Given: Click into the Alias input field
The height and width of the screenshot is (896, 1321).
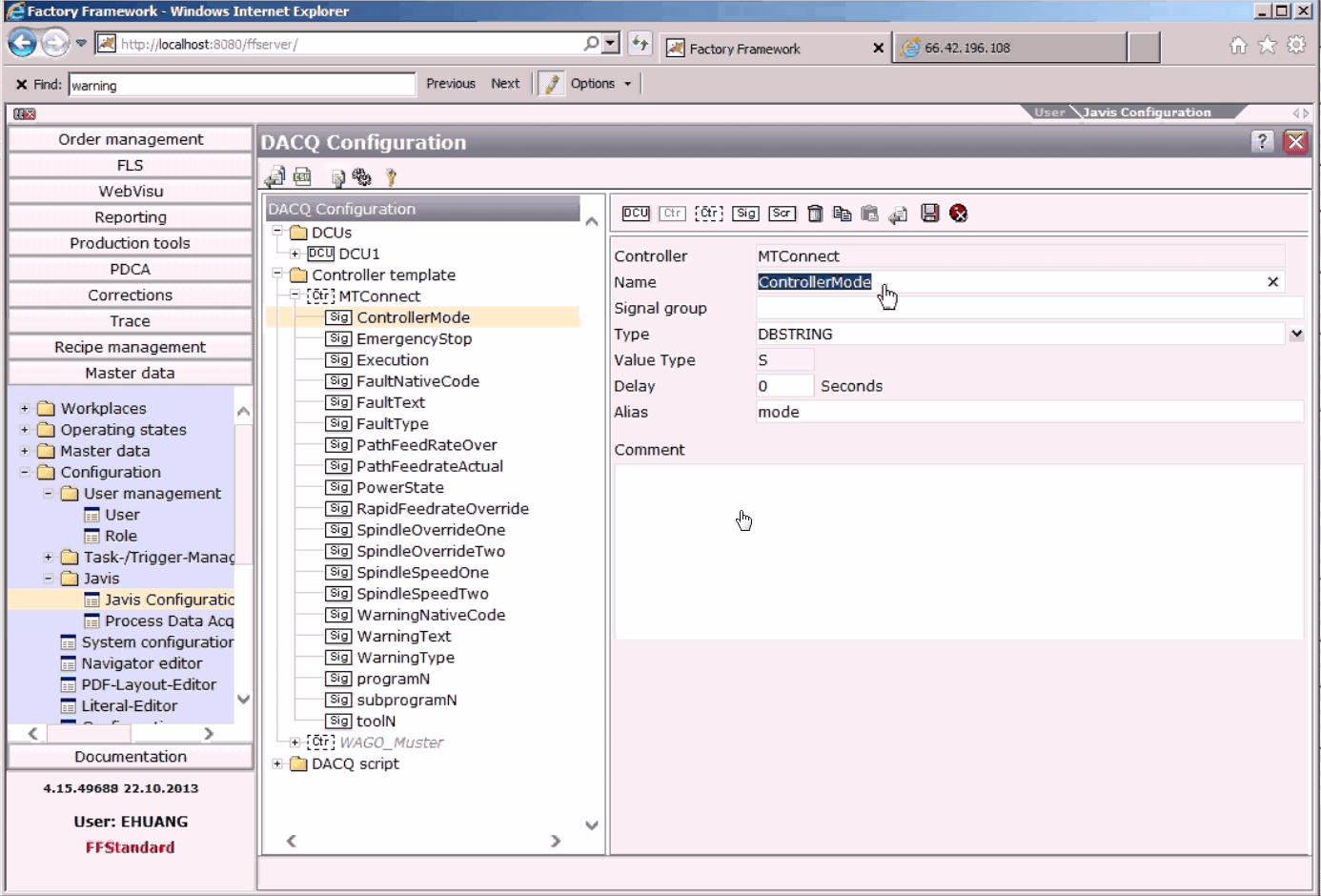Looking at the screenshot, I should pyautogui.click(x=1029, y=412).
